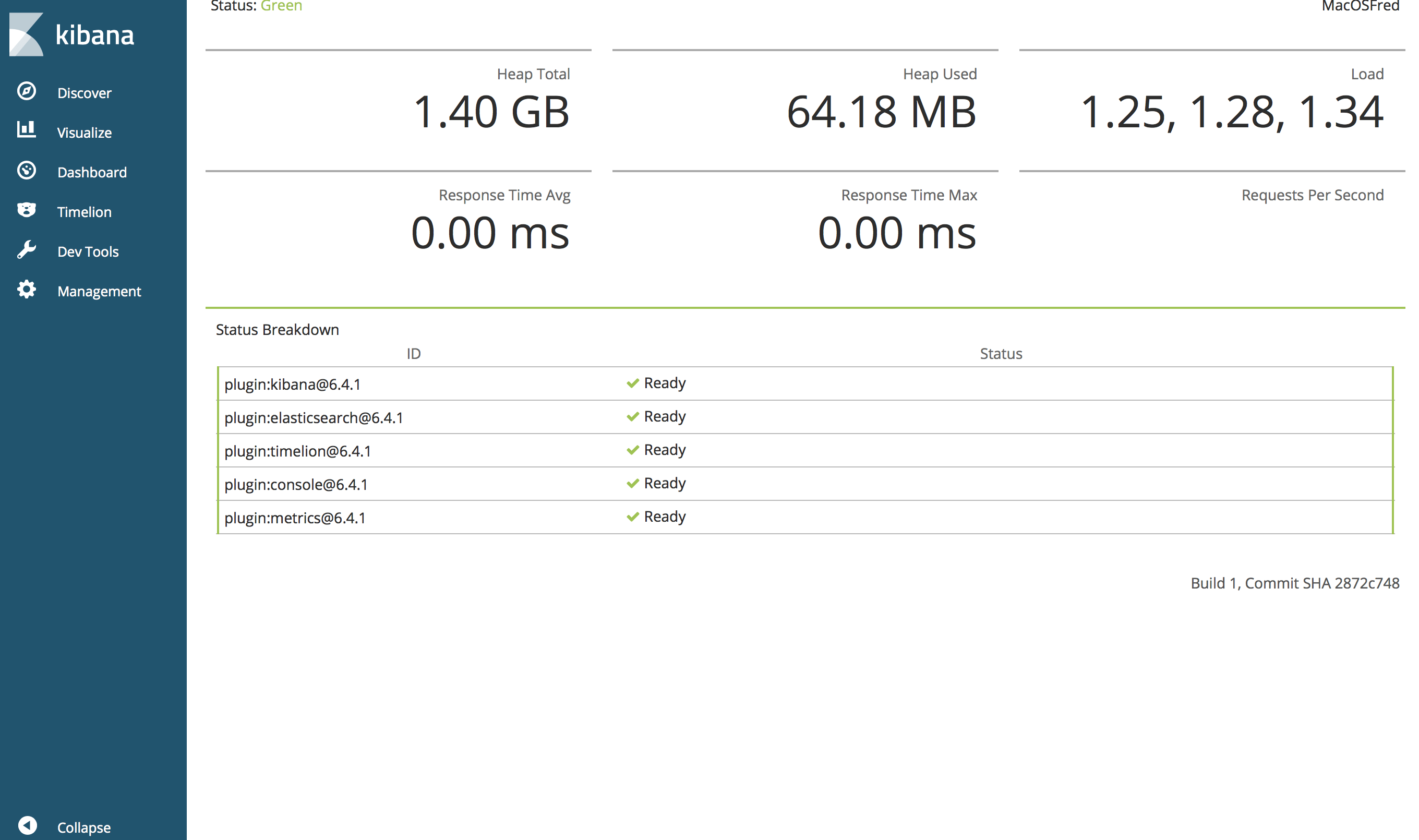Click the Response Time Avg label
Screen dimensions: 1419x840
[x=504, y=195]
